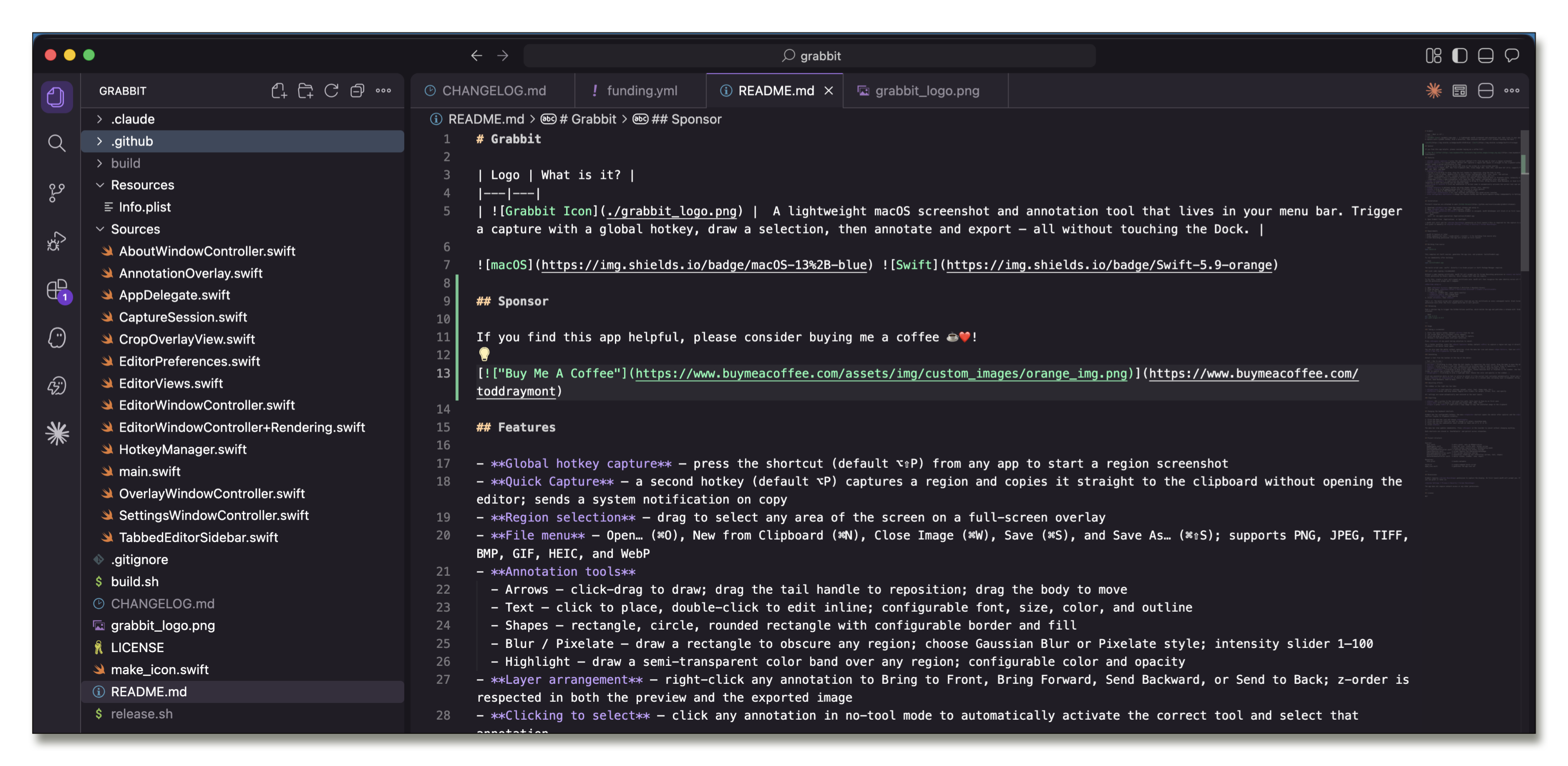
Task: Open TabbedEditorSidebar.swift file
Action: (x=242, y=538)
